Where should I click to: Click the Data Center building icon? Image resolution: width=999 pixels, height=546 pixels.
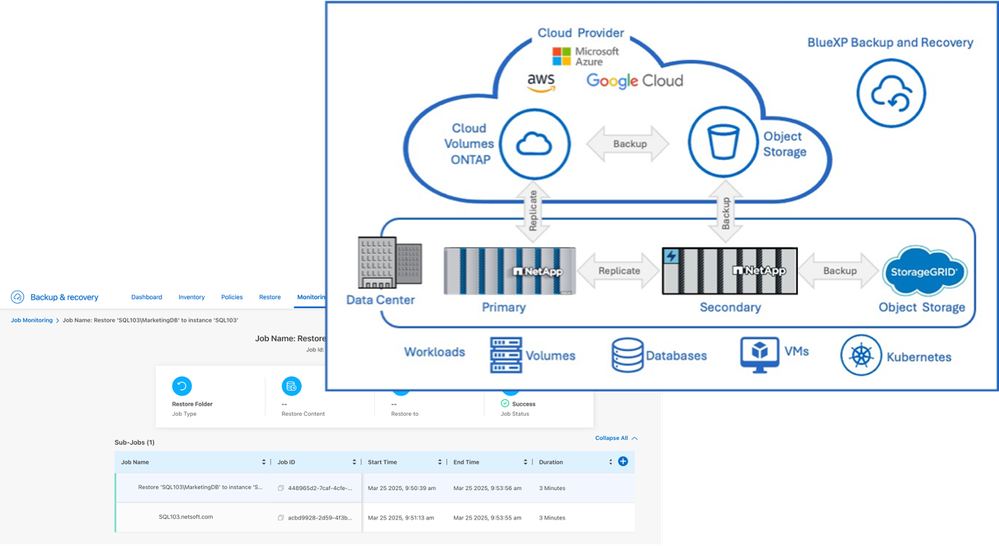[389, 262]
